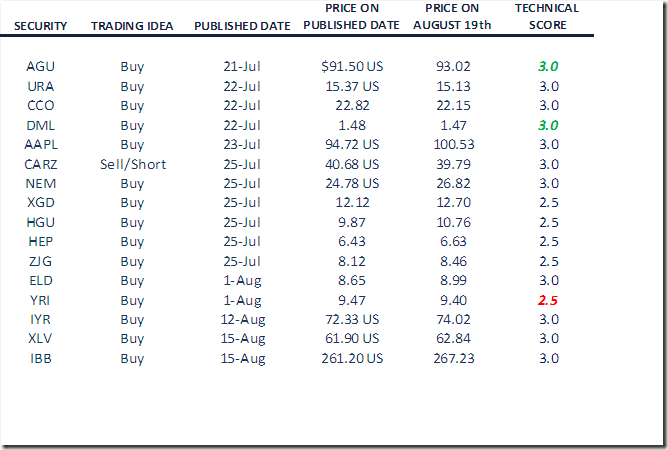Select the 100.53 August 19th price

pyautogui.click(x=453, y=144)
